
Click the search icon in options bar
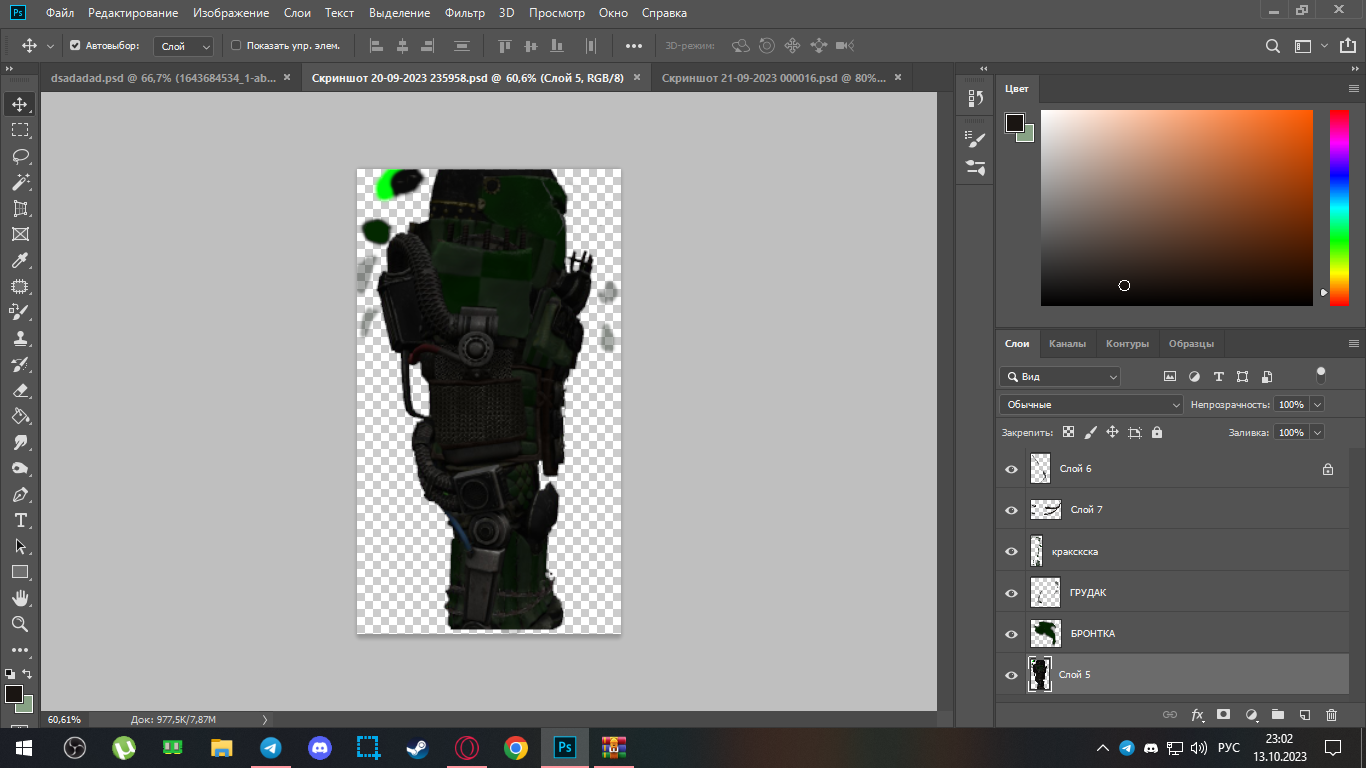pos(1273,46)
